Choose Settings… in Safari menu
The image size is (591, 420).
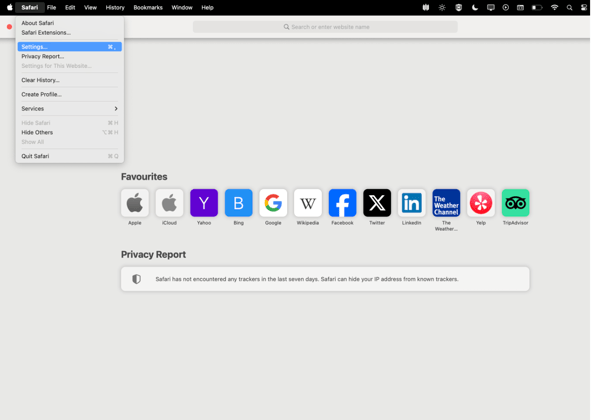pos(70,47)
